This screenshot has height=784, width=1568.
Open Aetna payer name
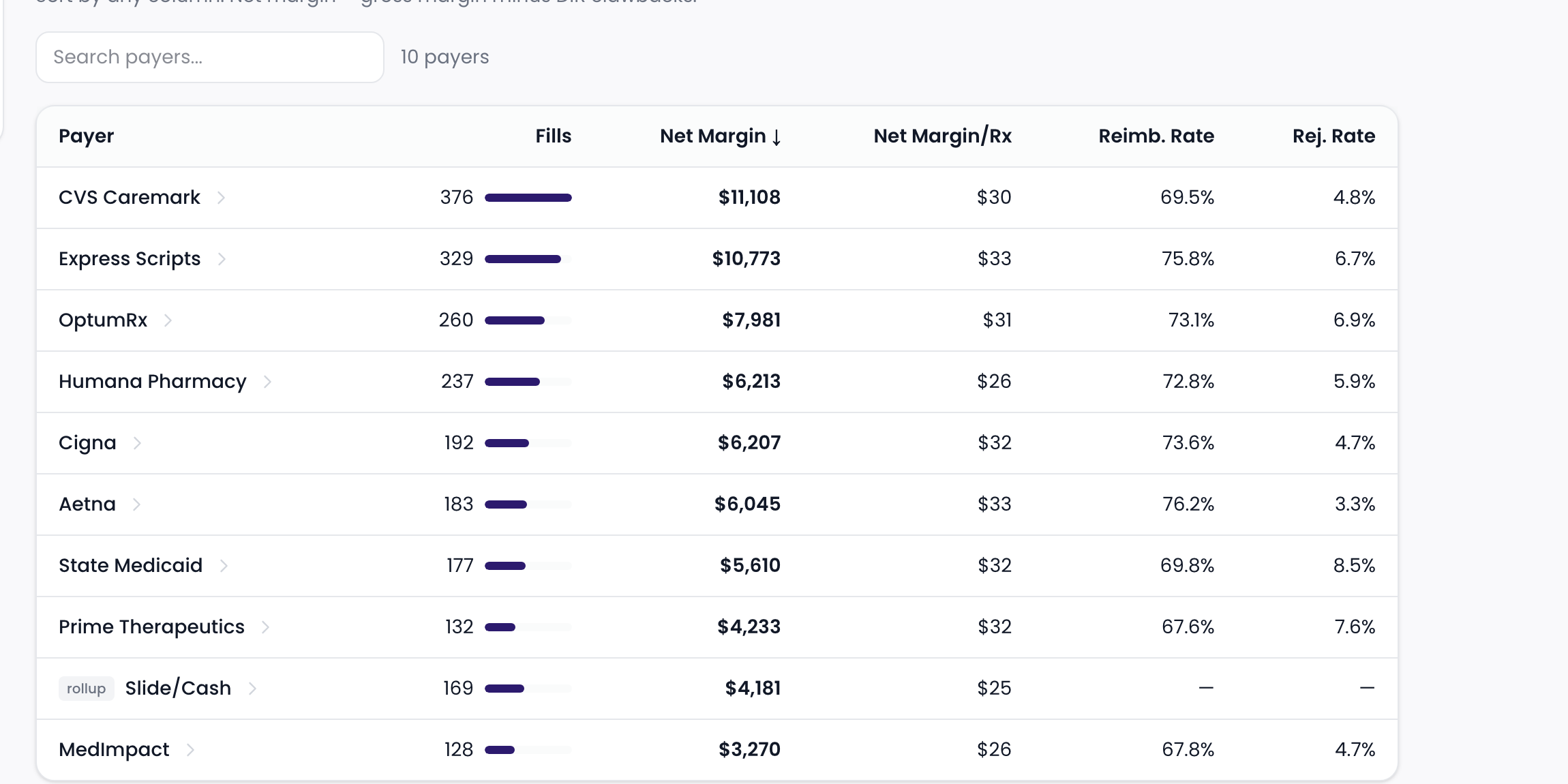click(87, 504)
